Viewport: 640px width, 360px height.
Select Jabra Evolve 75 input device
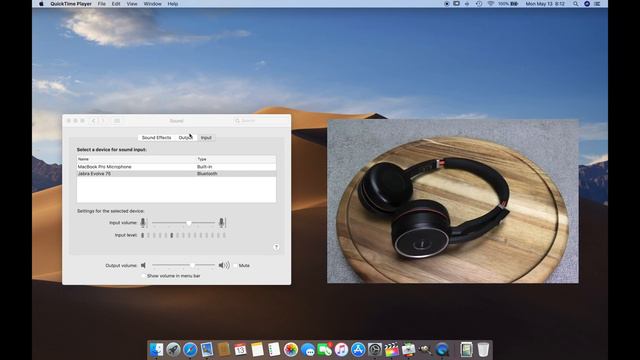[176, 173]
